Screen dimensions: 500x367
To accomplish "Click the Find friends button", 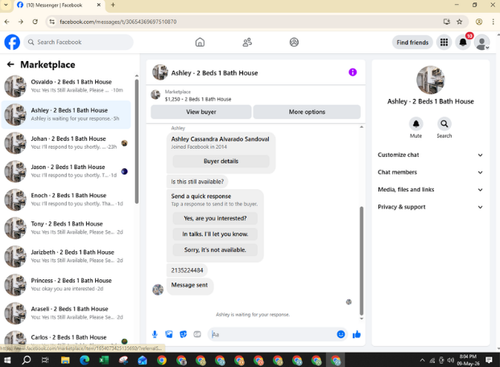I will (412, 42).
